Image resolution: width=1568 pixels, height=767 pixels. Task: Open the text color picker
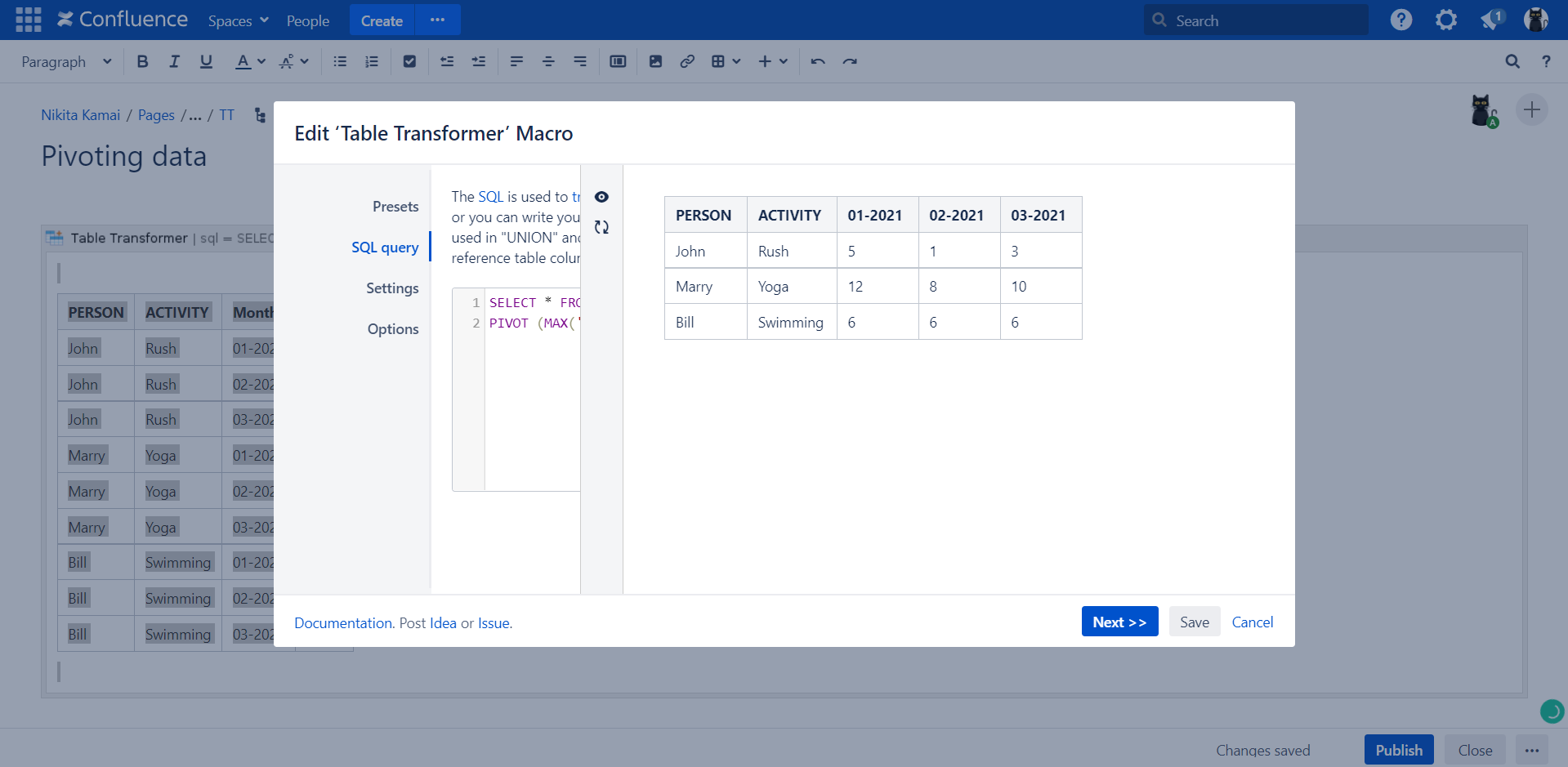point(250,61)
